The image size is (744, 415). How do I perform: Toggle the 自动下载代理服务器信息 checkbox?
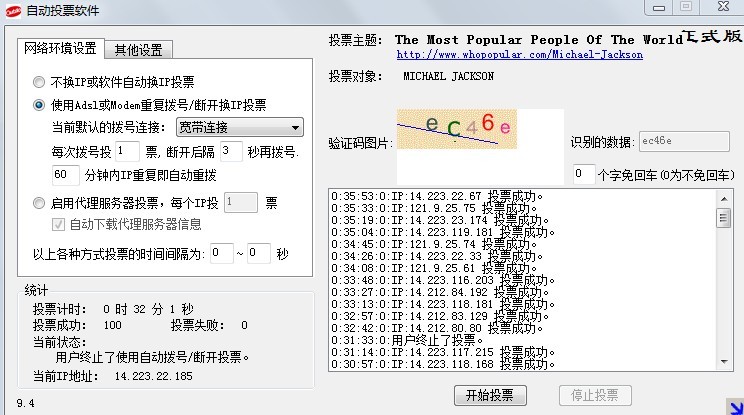click(59, 224)
